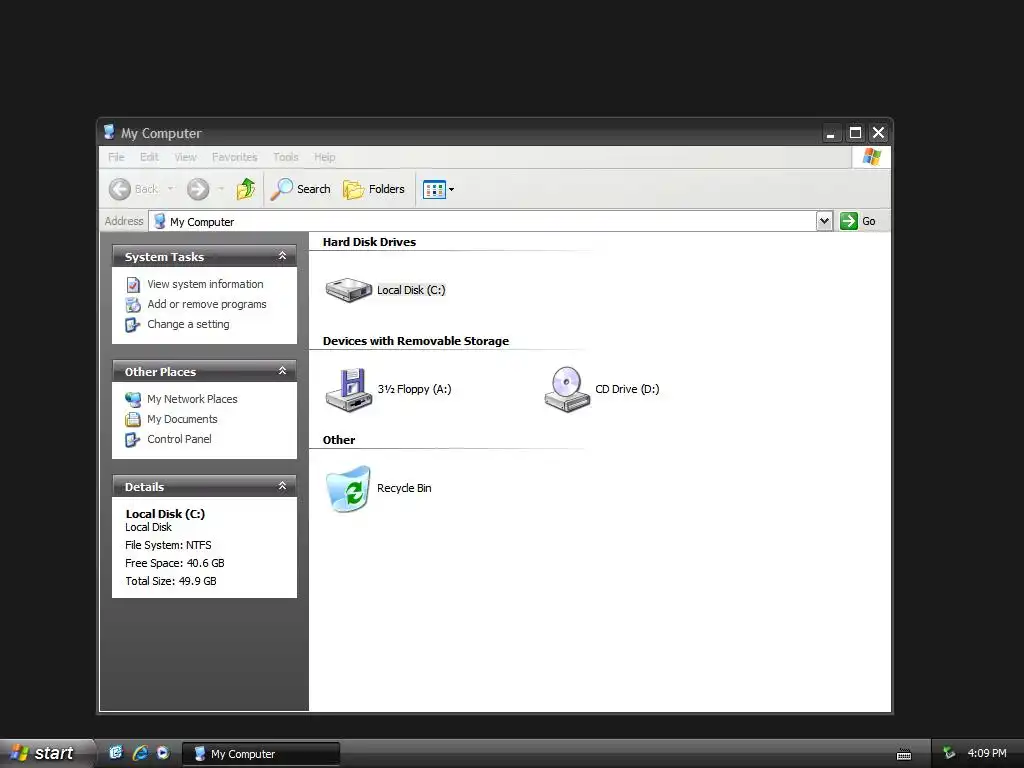The width and height of the screenshot is (1024, 768).
Task: Click the Views grid icon
Action: 434,189
